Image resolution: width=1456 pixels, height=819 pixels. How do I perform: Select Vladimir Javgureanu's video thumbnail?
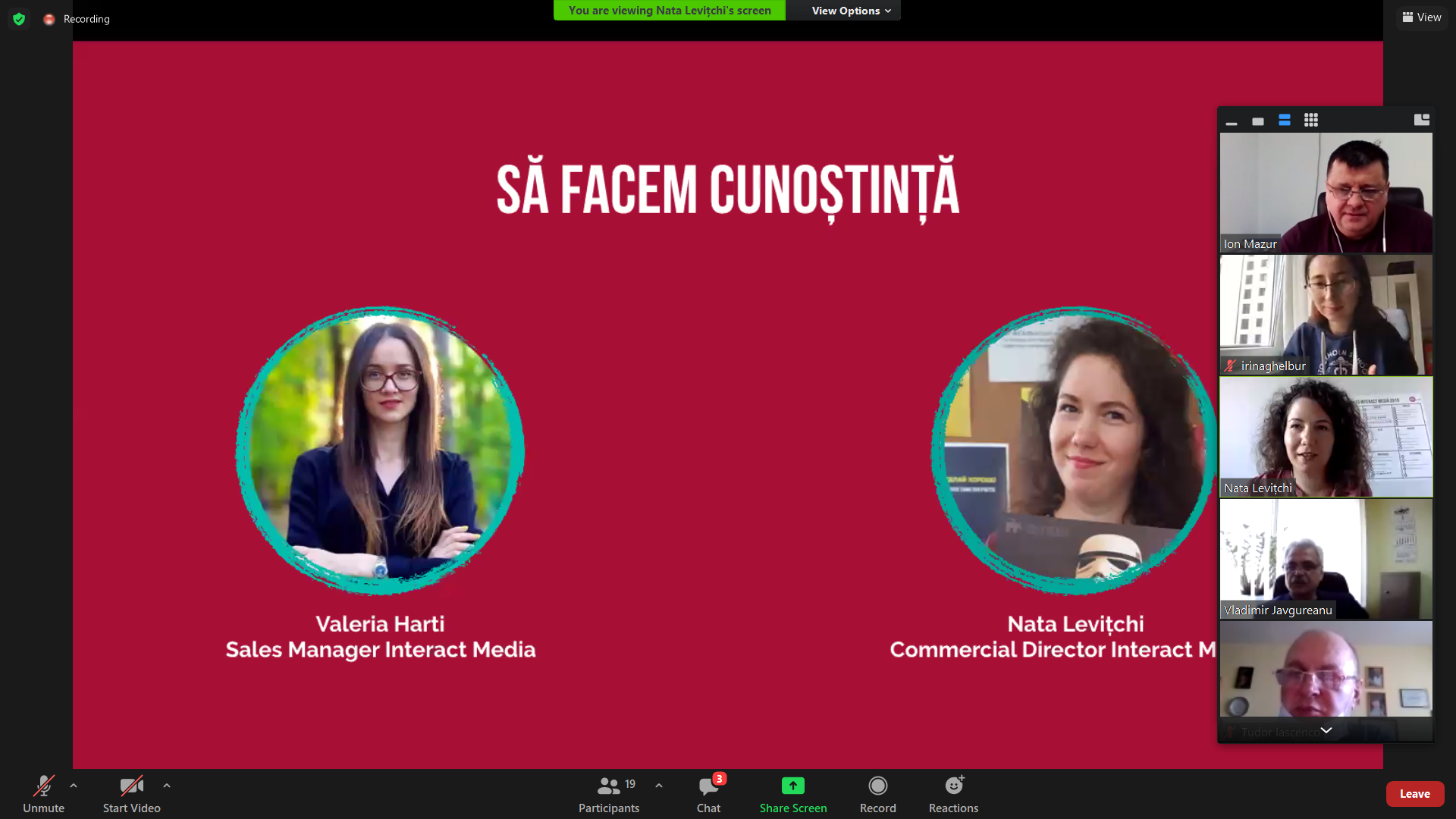click(x=1326, y=559)
